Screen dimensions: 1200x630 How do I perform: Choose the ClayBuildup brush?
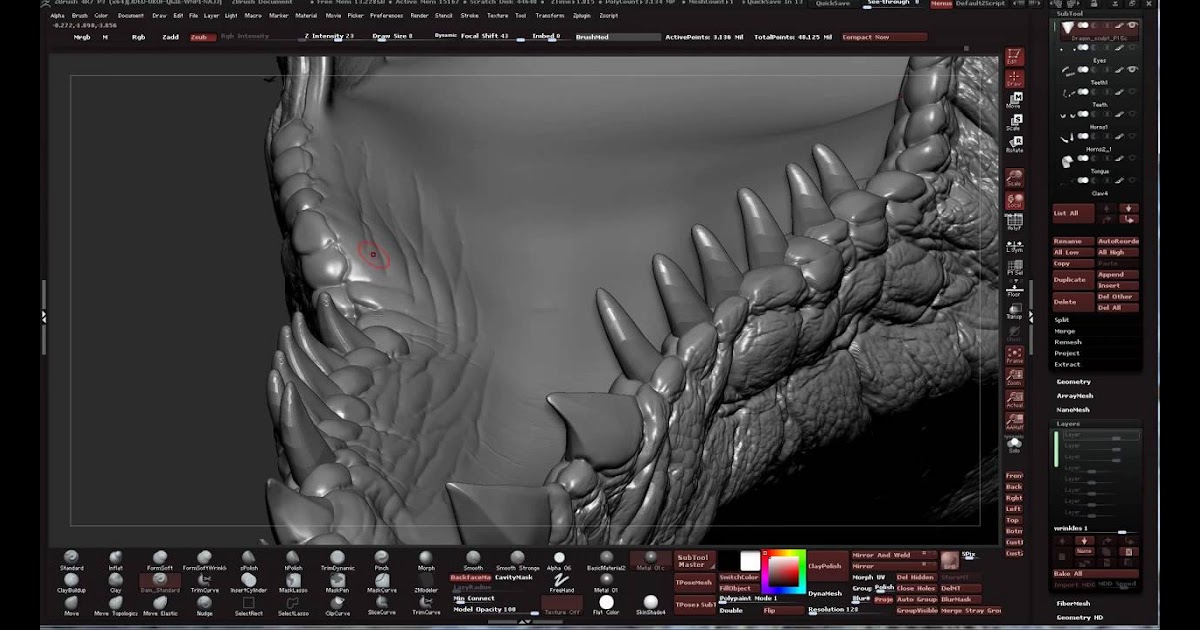[x=71, y=582]
